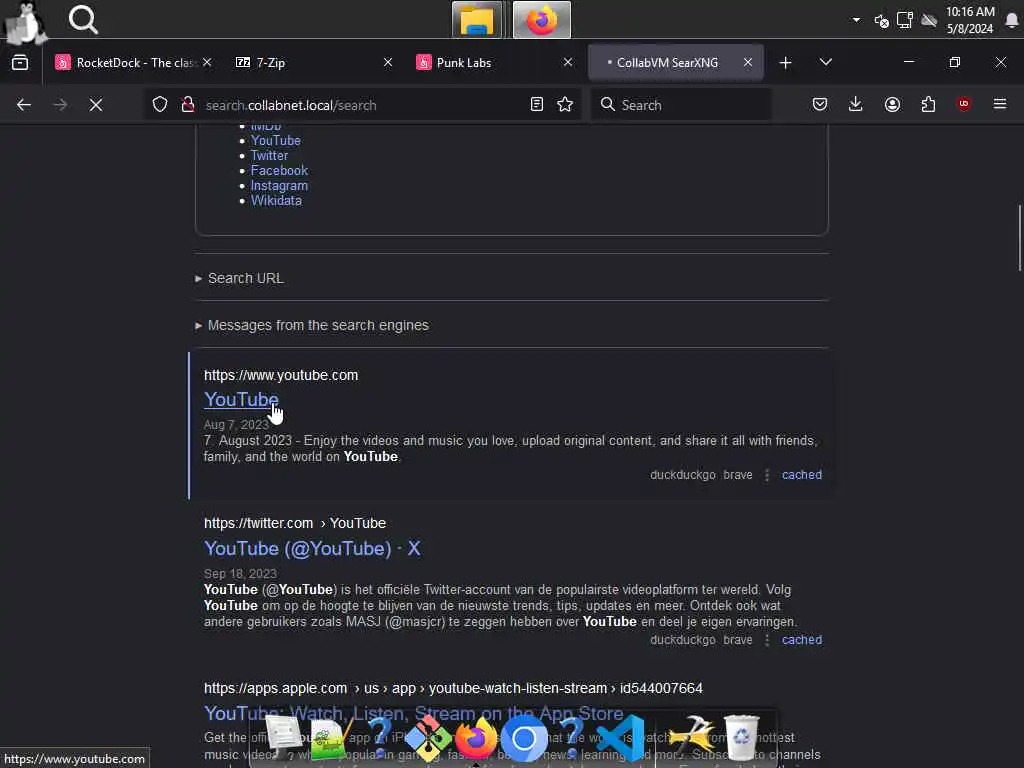
Task: Click the taskbar search magnifier
Action: pyautogui.click(x=83, y=20)
